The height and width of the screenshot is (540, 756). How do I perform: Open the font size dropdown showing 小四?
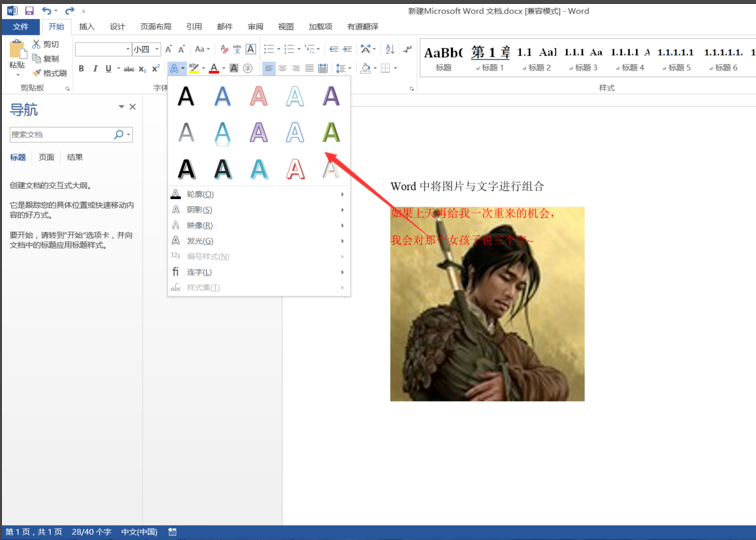pyautogui.click(x=145, y=49)
